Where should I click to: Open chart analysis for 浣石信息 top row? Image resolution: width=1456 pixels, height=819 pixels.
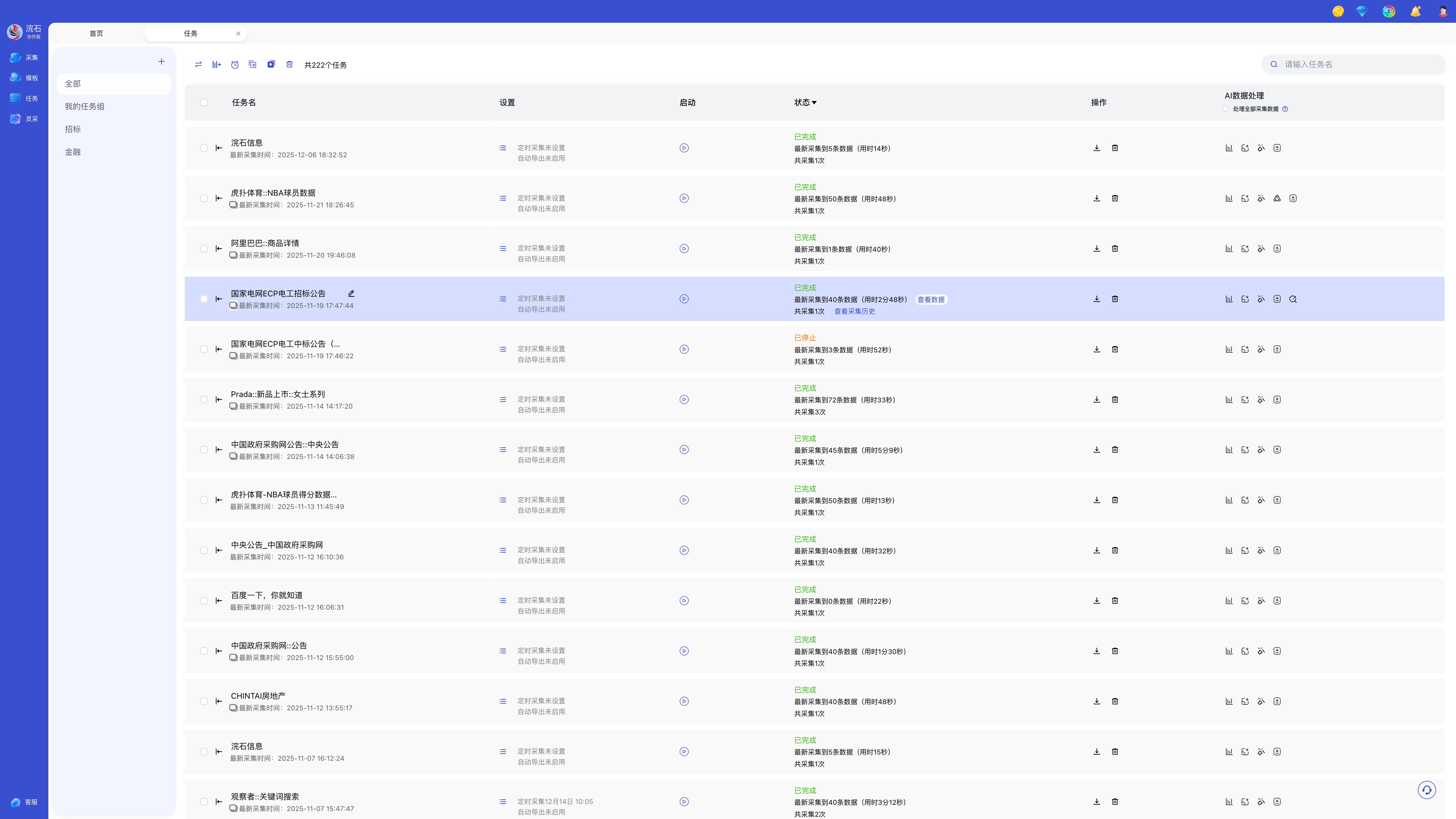[1229, 148]
